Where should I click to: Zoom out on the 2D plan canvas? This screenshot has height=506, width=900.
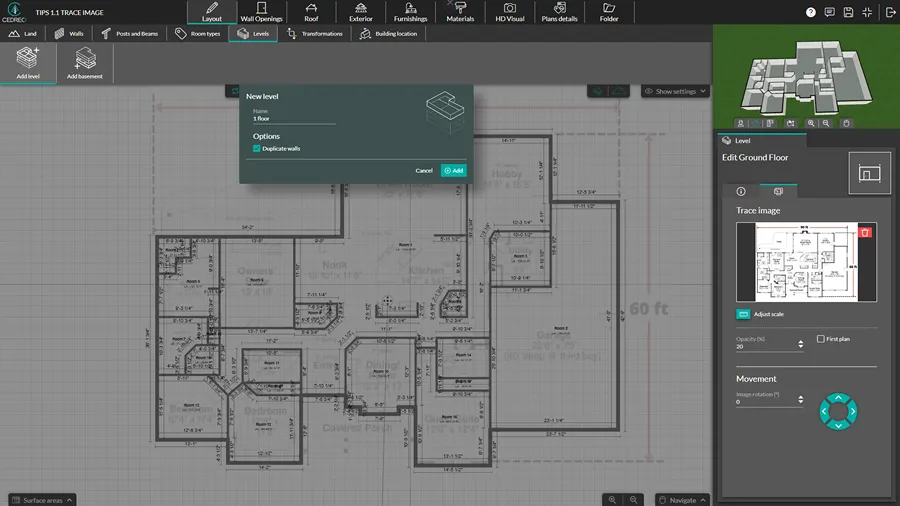(x=634, y=500)
